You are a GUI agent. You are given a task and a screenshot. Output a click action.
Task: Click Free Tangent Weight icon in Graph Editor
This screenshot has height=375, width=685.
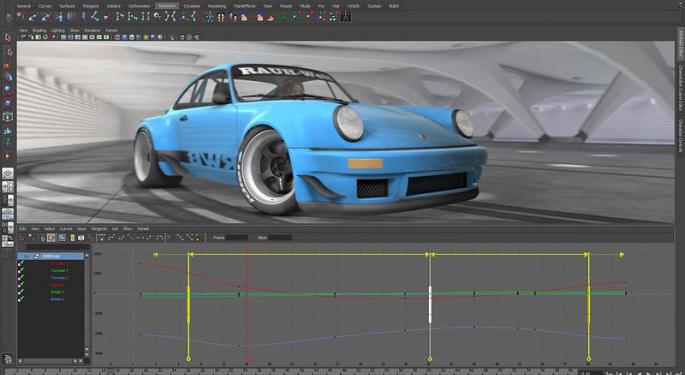[189, 238]
